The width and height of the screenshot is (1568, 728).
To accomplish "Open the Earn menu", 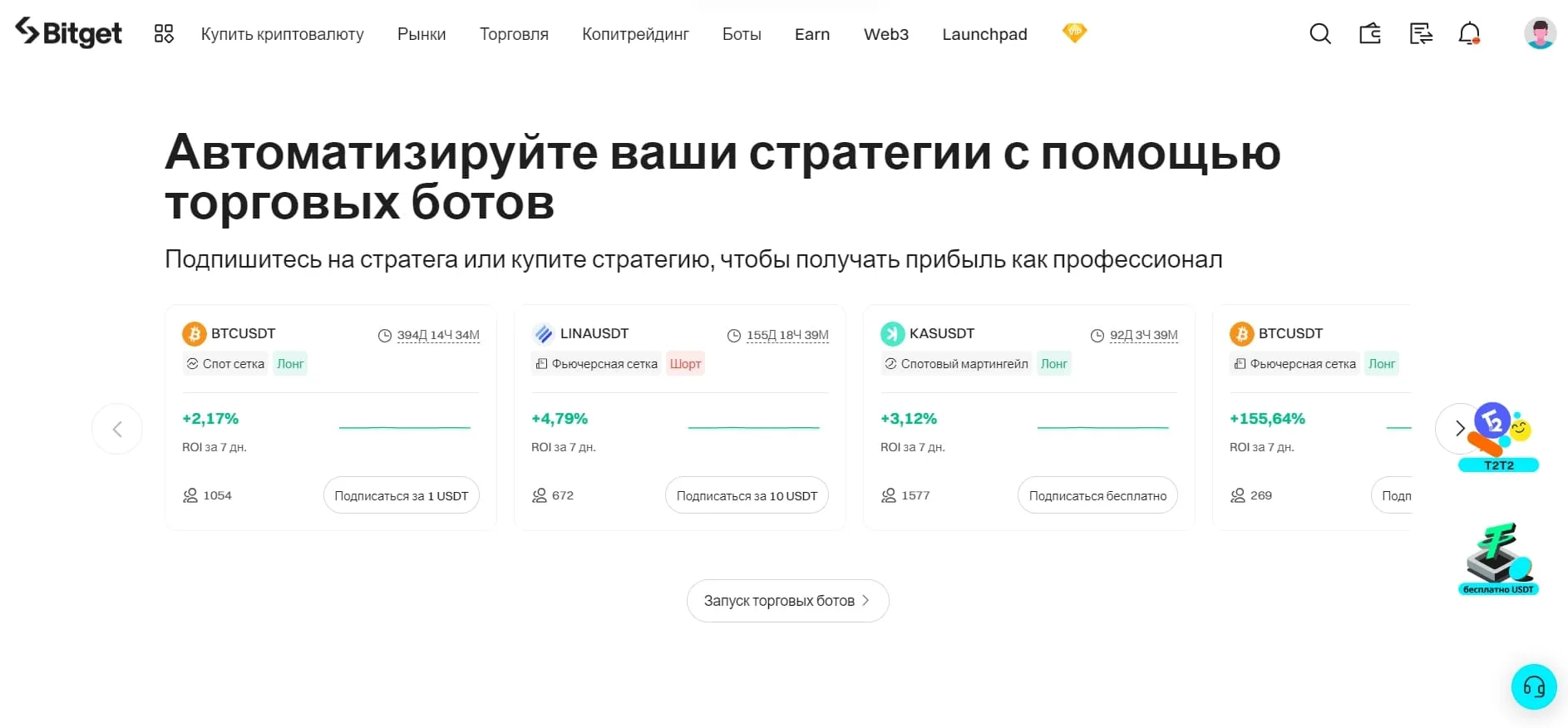I will tap(812, 34).
